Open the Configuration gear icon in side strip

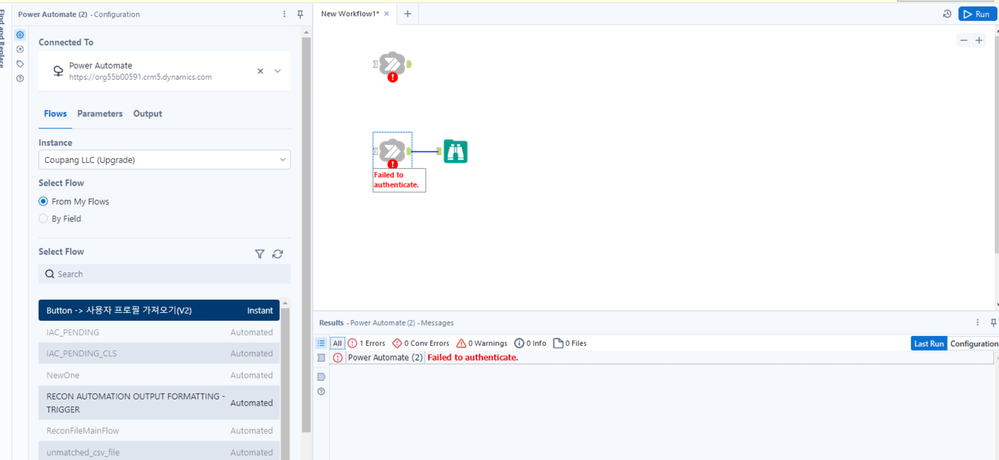click(20, 34)
